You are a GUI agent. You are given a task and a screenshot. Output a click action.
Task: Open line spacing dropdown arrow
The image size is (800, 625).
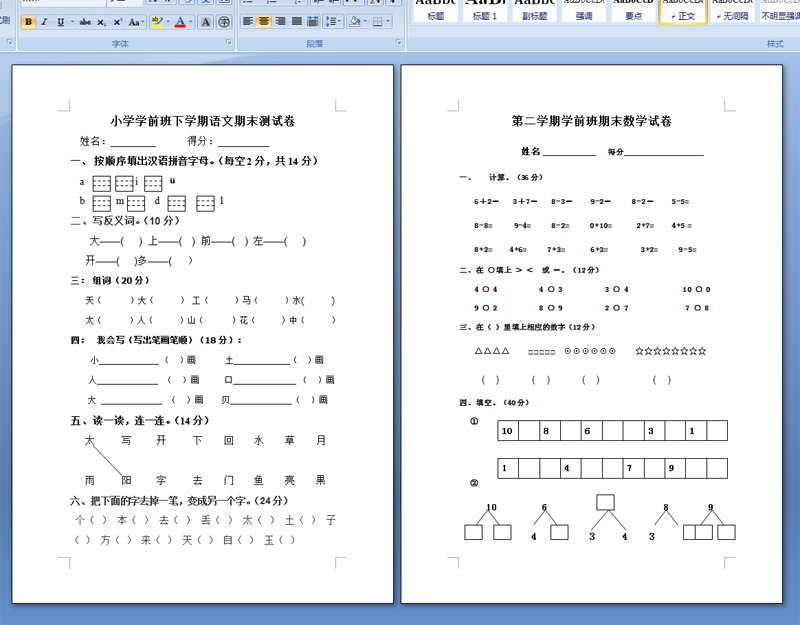(x=340, y=21)
